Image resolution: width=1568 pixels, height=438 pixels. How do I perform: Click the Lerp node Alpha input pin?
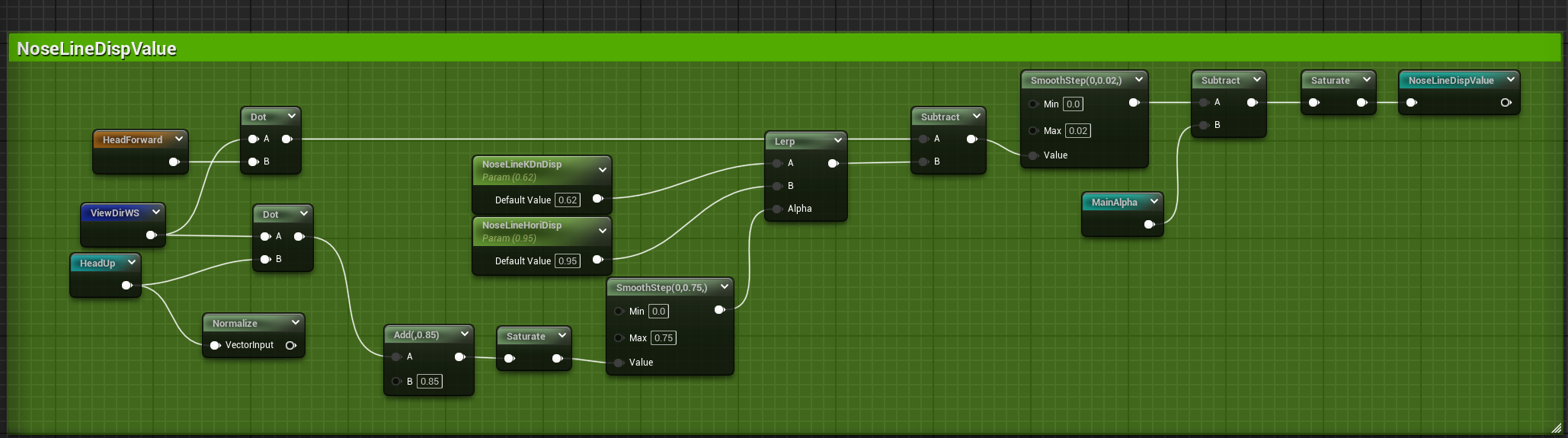coord(777,209)
